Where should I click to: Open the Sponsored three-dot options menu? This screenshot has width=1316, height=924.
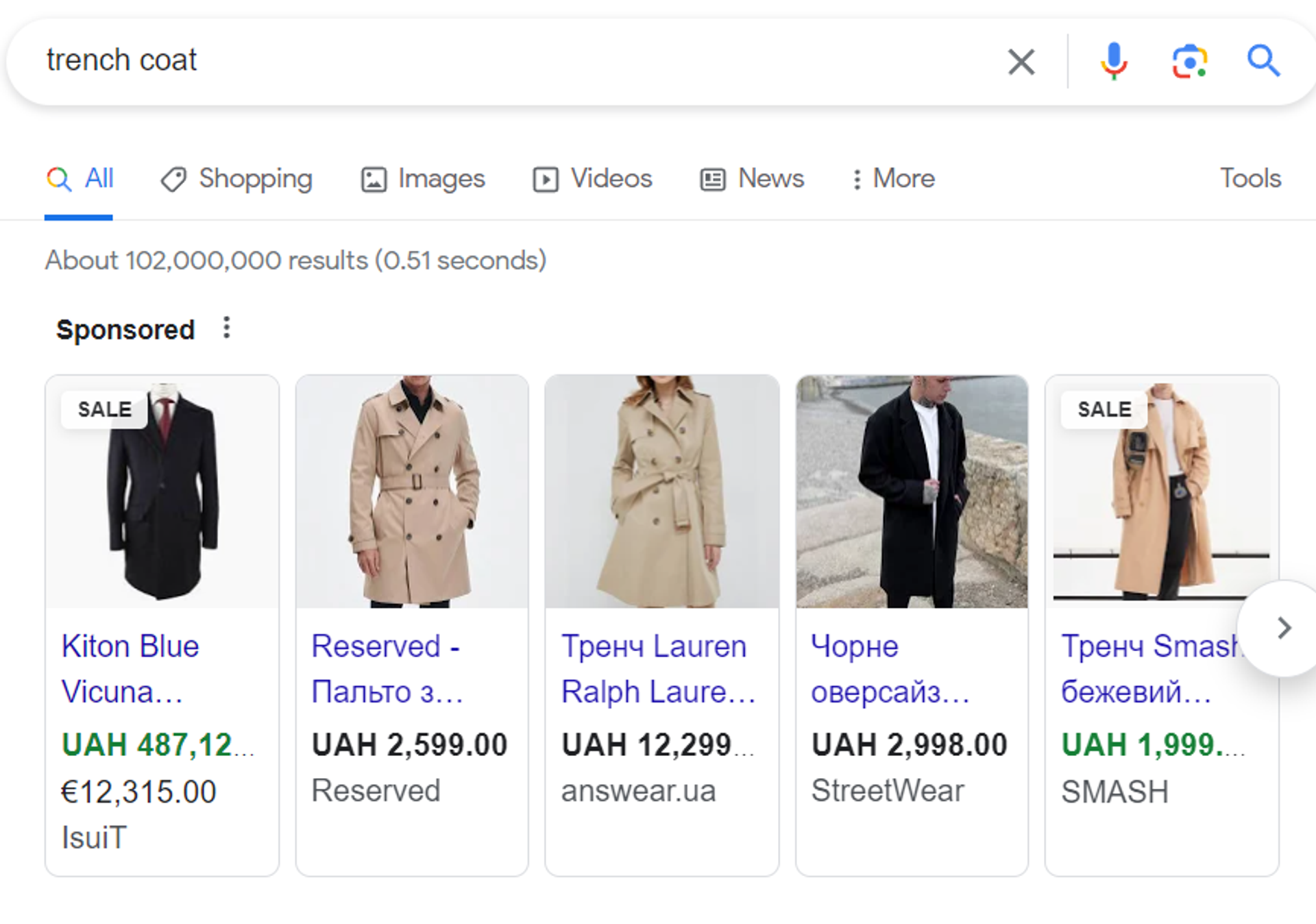[226, 328]
